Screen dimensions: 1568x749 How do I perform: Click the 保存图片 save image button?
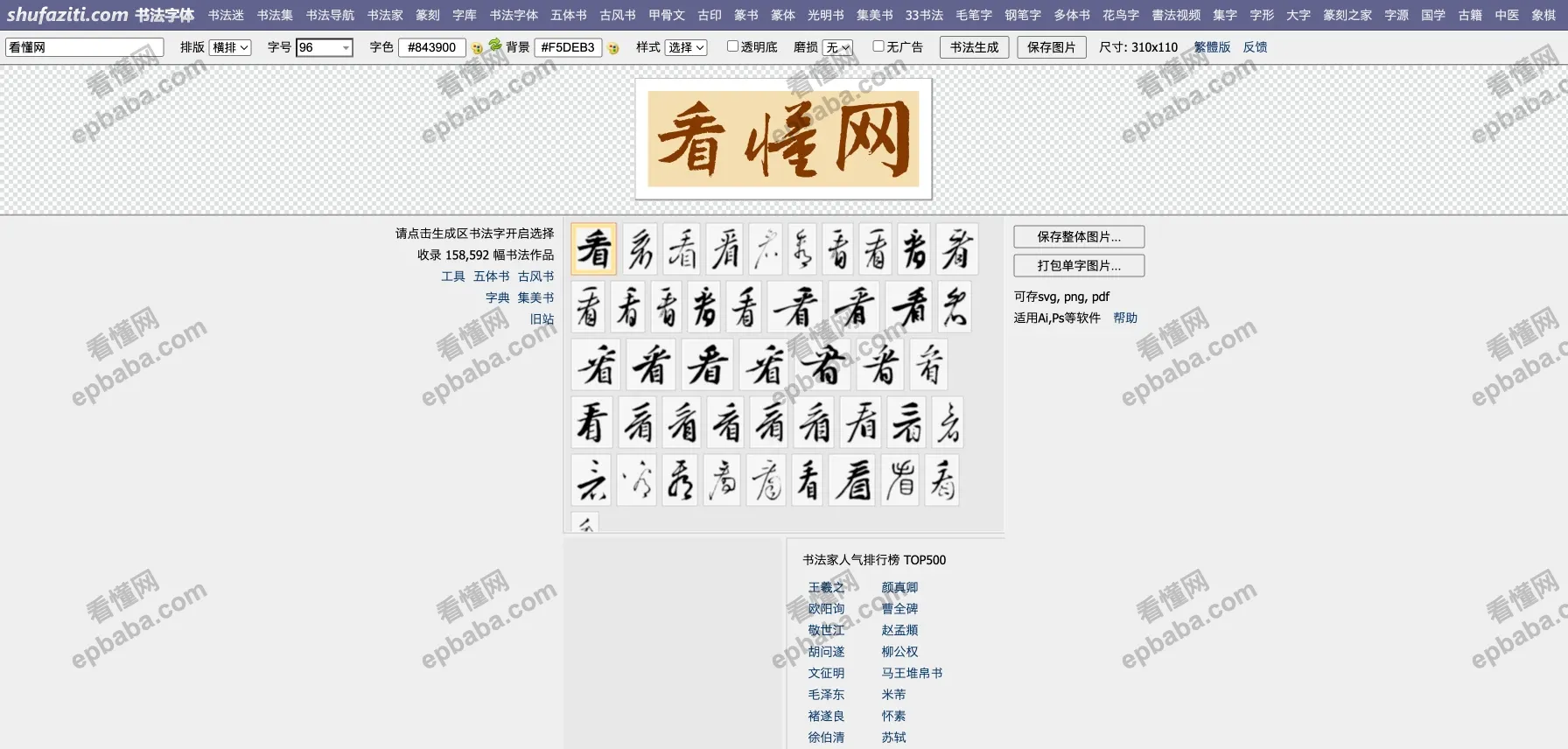(1051, 47)
